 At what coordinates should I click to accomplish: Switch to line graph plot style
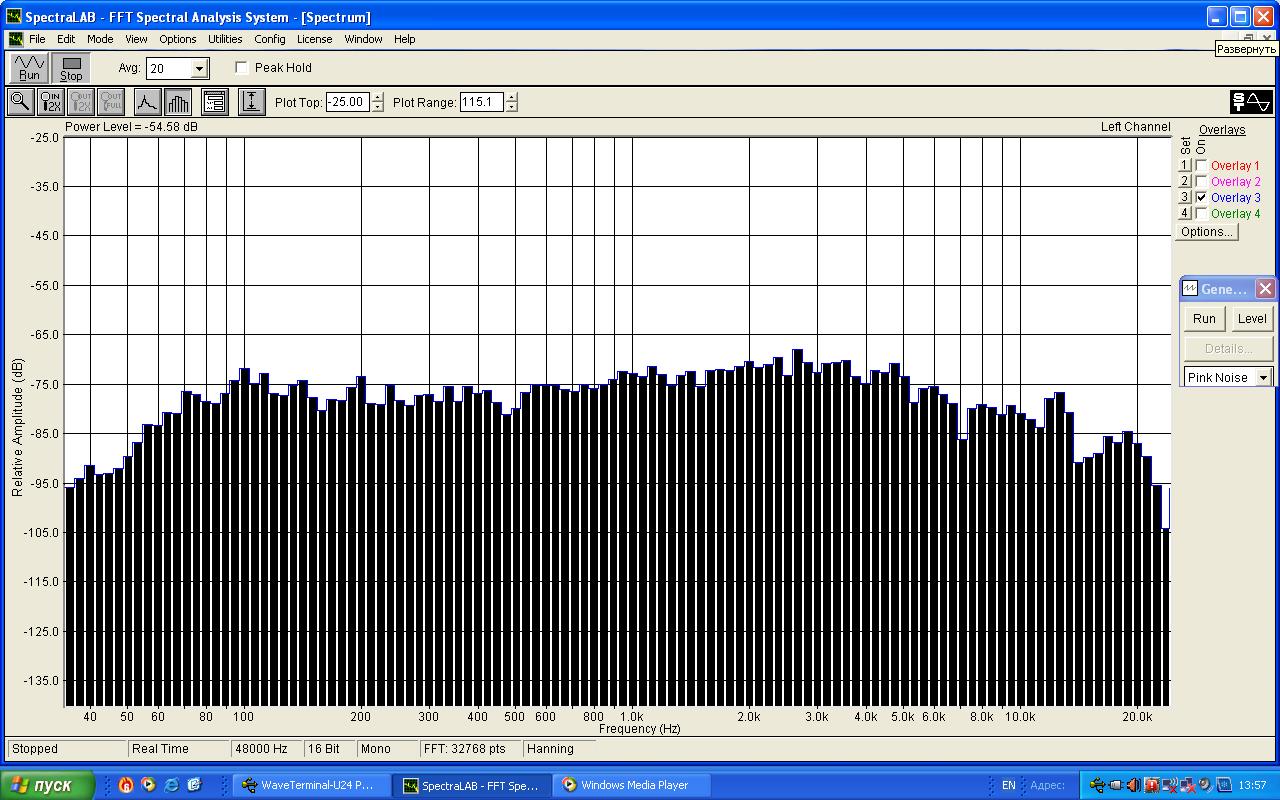(147, 102)
